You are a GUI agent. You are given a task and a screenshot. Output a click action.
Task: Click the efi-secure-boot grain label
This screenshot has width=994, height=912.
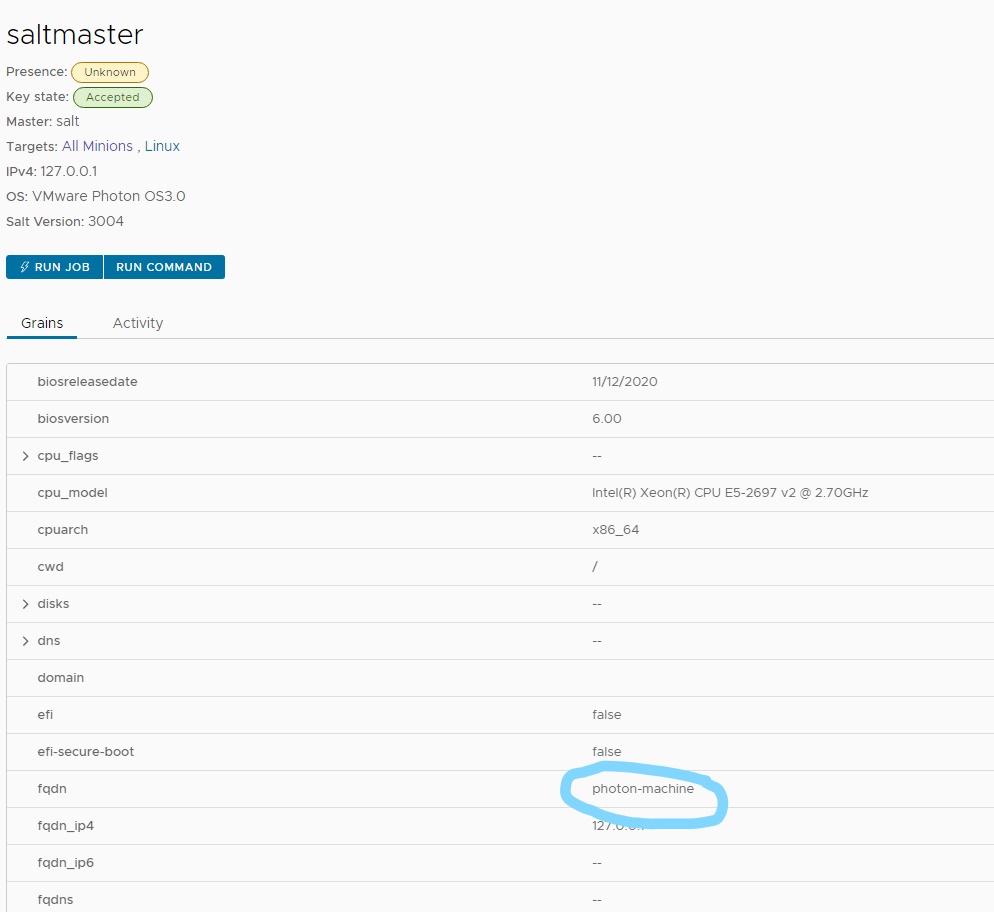pos(85,752)
